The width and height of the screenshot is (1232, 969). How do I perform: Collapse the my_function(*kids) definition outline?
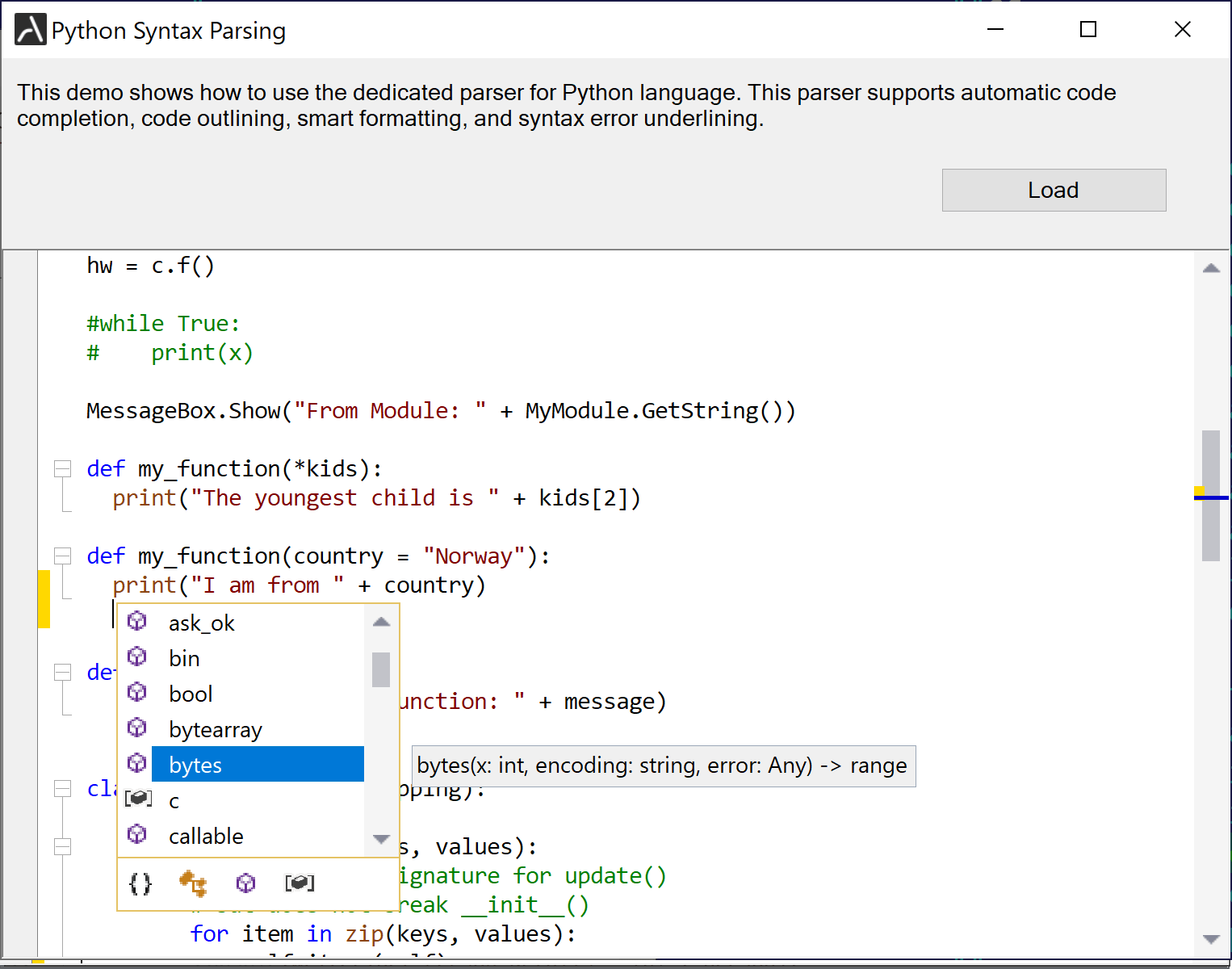62,468
